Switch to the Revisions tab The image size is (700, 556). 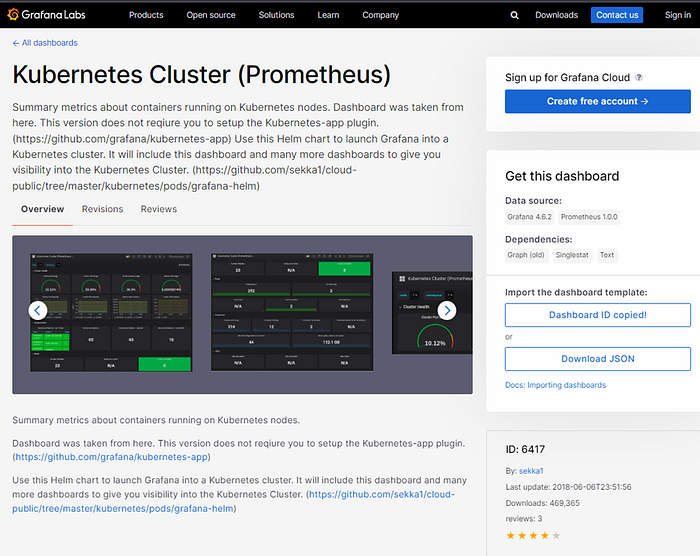pos(102,209)
